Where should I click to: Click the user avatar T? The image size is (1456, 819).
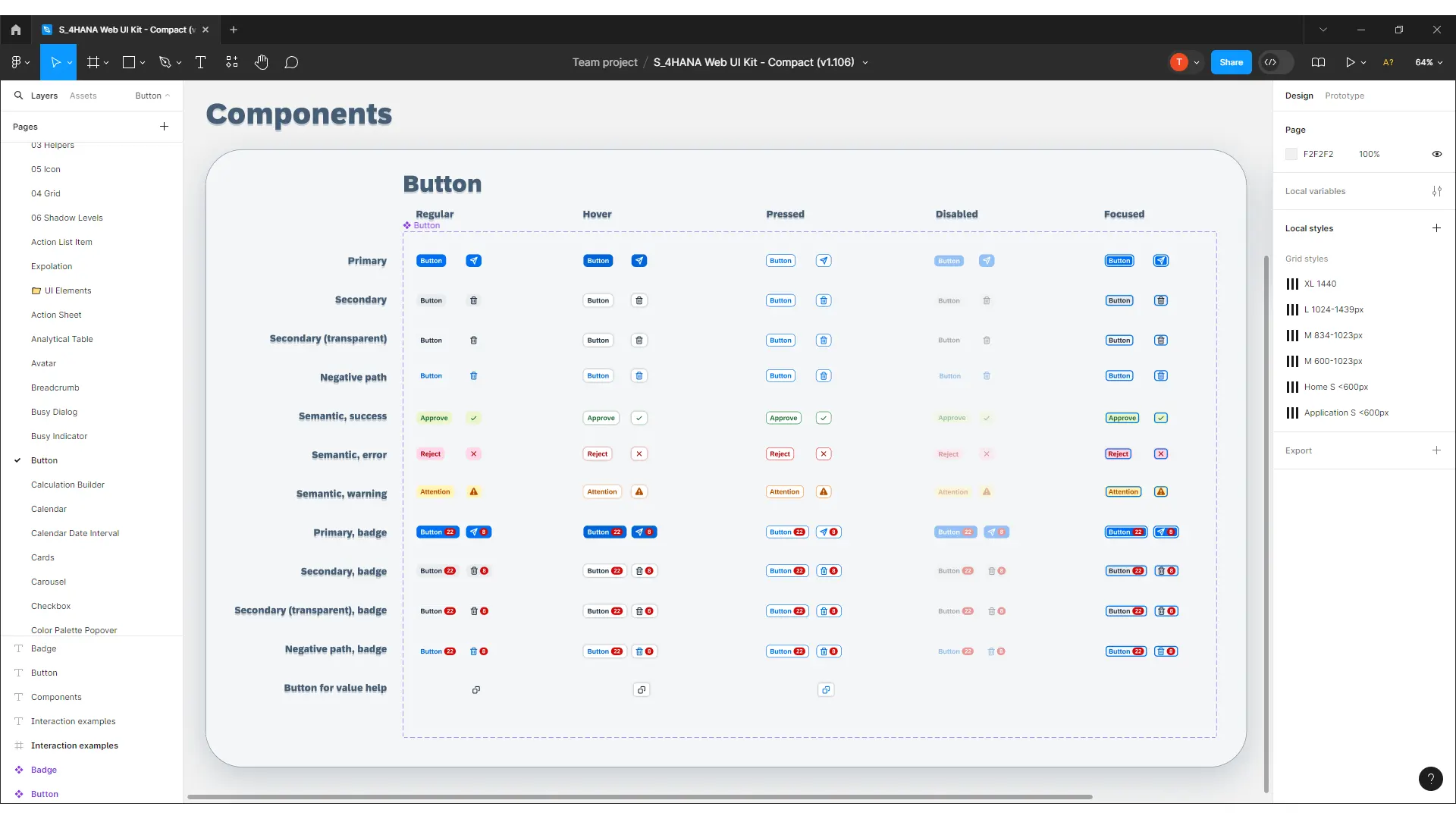pyautogui.click(x=1178, y=62)
